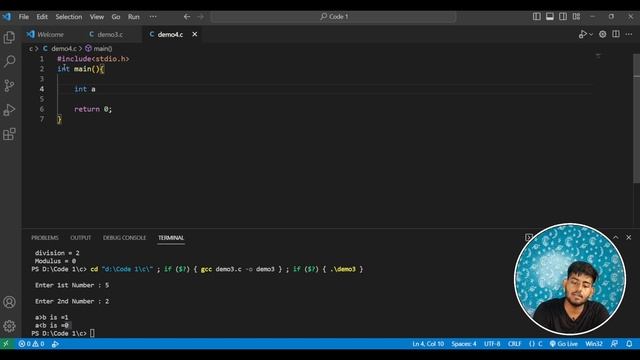Maximize the panel with the chevron up
The height and width of the screenshot is (360, 640).
tap(616, 237)
